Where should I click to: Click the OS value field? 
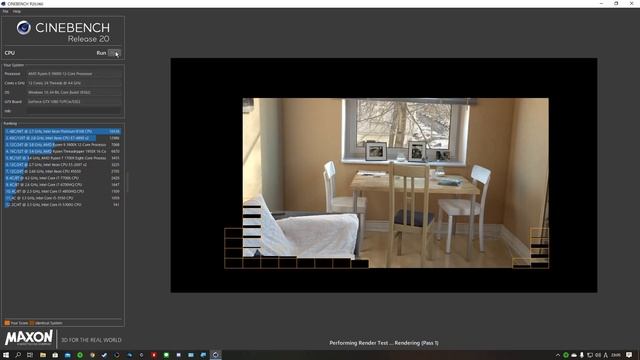click(x=74, y=92)
